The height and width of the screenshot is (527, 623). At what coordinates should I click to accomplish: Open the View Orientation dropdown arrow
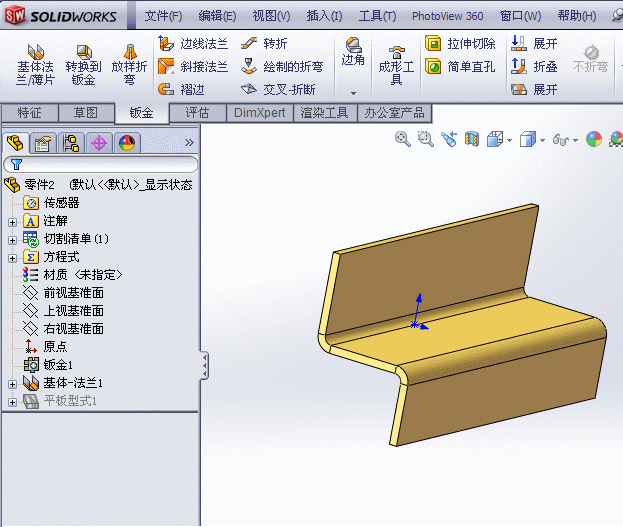pyautogui.click(x=510, y=140)
